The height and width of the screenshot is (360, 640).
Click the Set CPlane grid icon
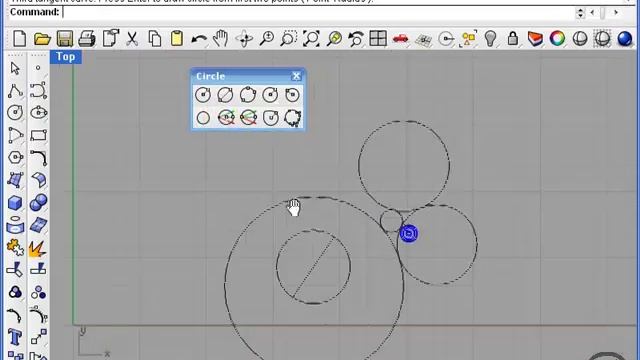pyautogui.click(x=423, y=40)
